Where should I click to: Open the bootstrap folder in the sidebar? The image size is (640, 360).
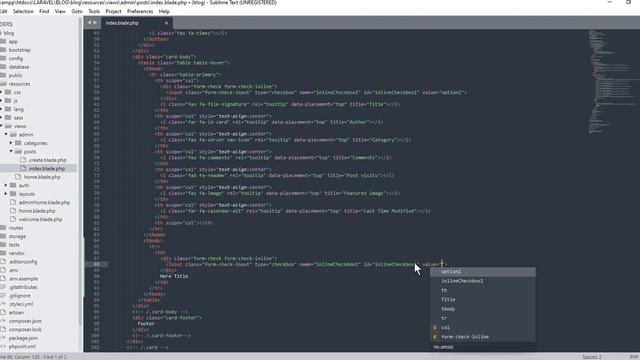point(20,50)
